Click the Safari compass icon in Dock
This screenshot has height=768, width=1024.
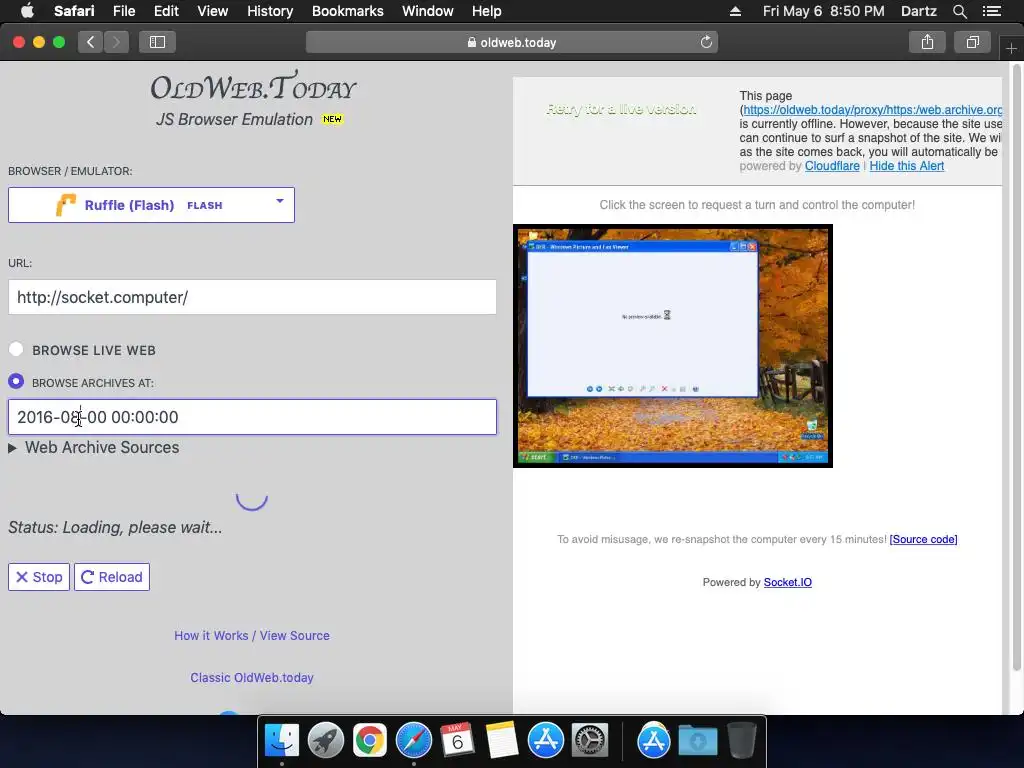click(413, 741)
